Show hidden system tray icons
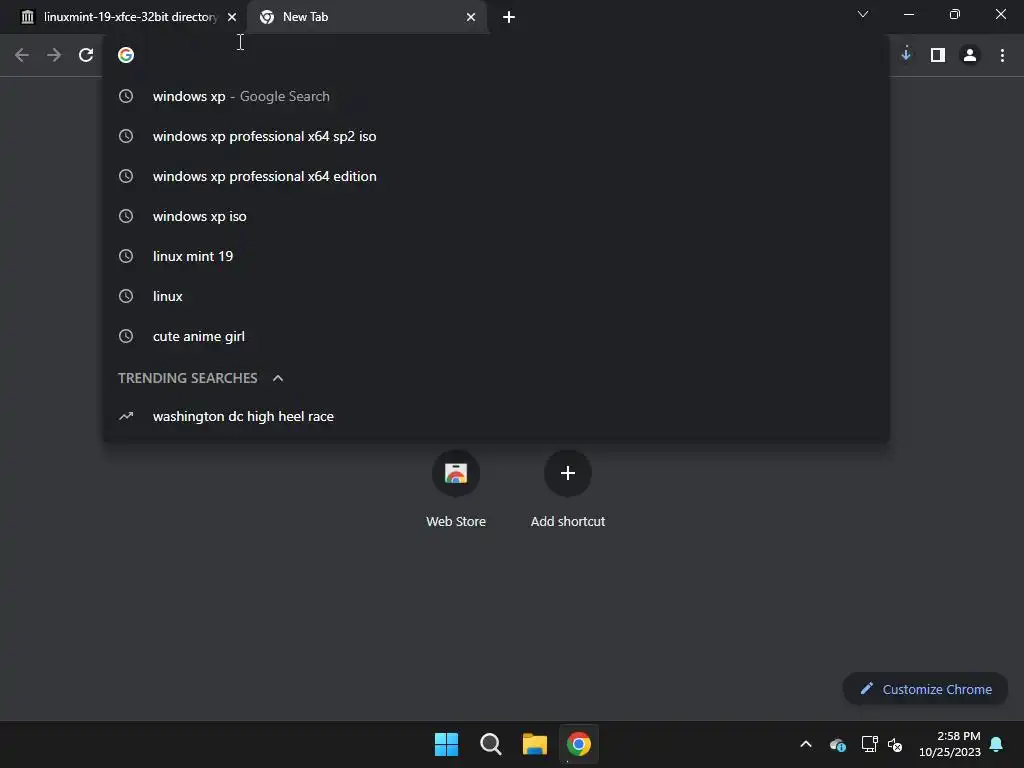The width and height of the screenshot is (1024, 768). pyautogui.click(x=806, y=744)
